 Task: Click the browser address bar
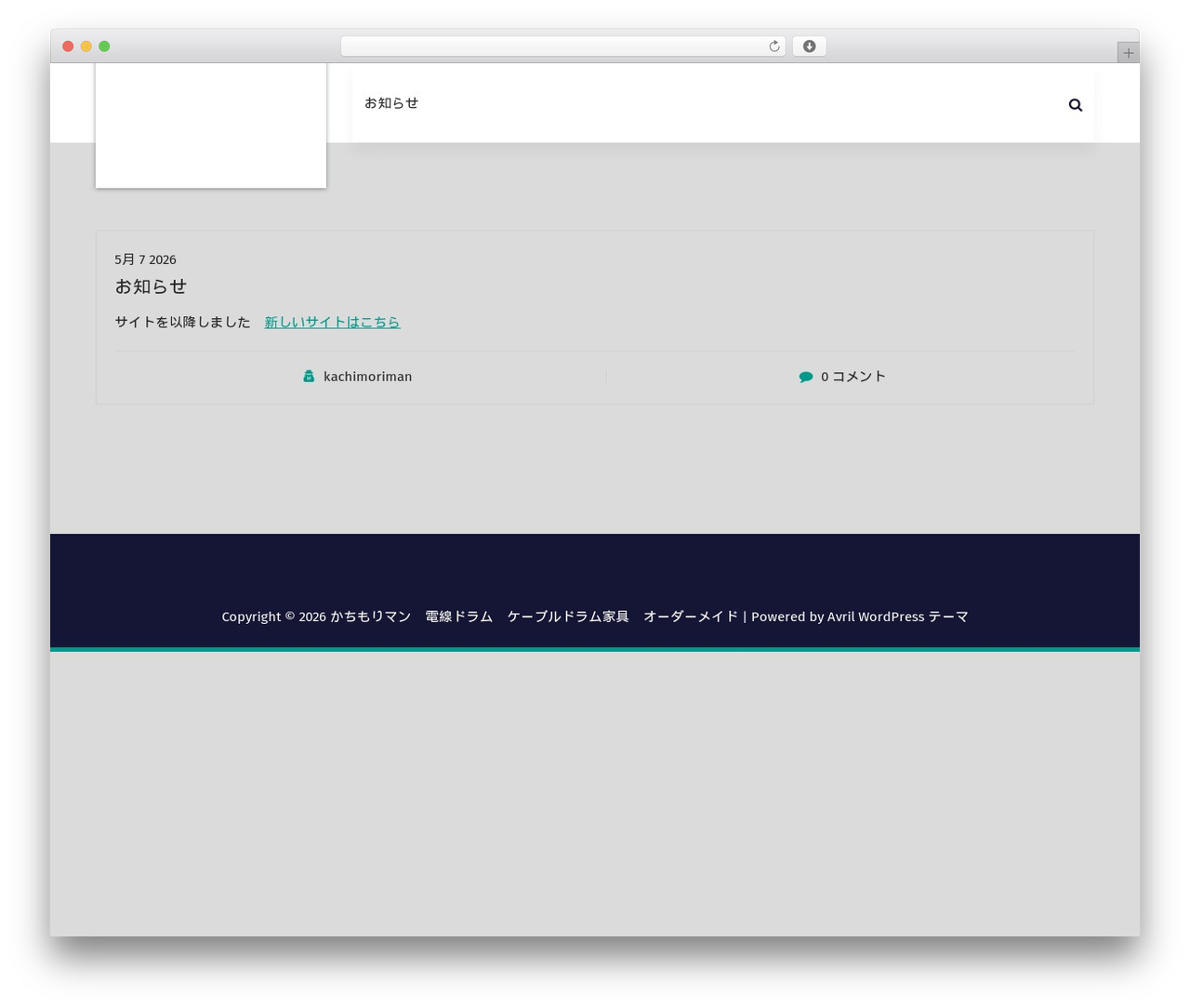562,46
